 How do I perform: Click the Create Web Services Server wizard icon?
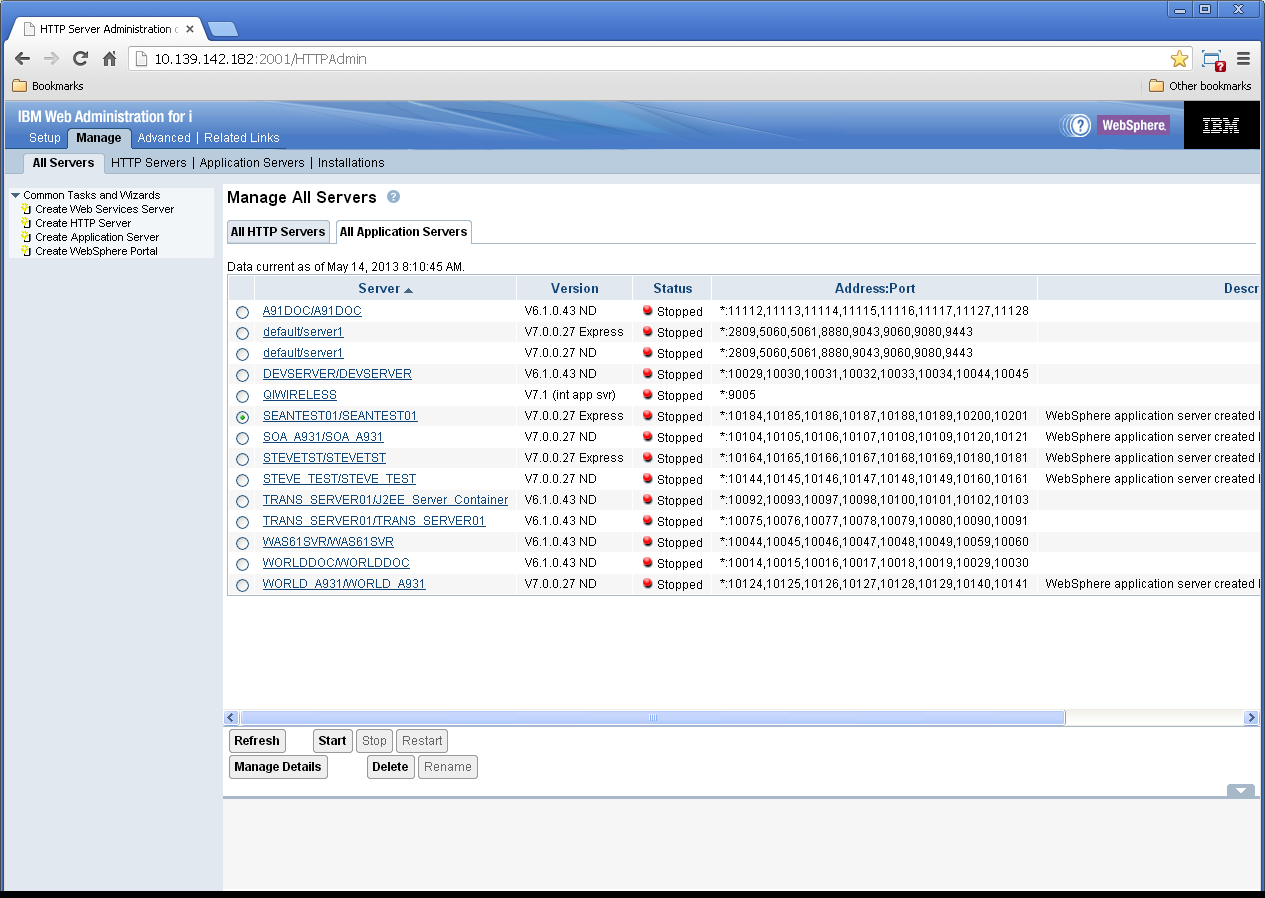[27, 209]
